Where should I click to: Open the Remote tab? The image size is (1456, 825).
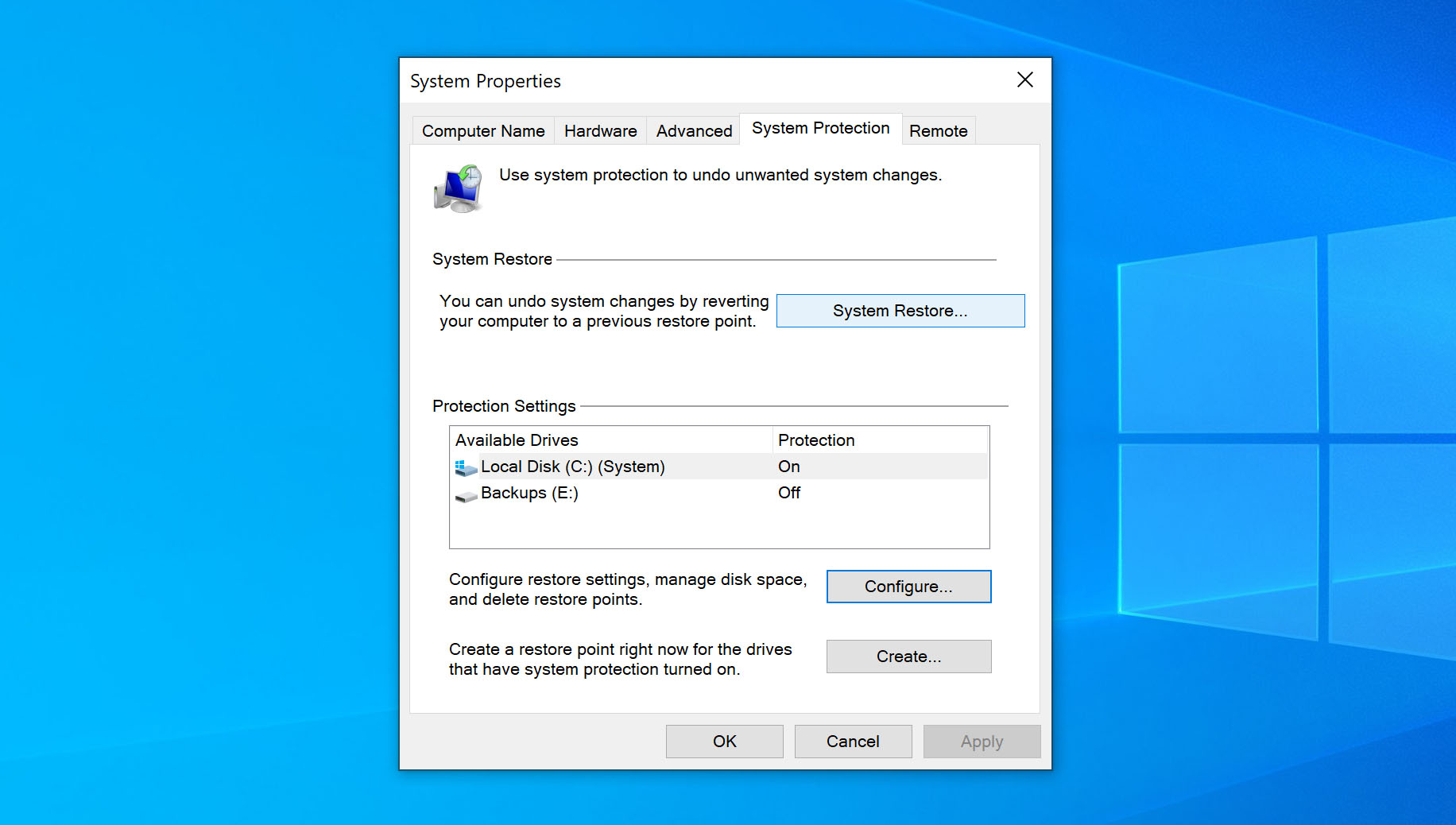939,131
